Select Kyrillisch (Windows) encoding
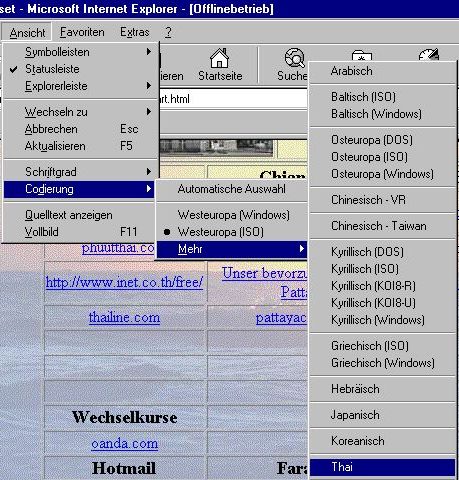This screenshot has width=459, height=480. pyautogui.click(x=382, y=320)
